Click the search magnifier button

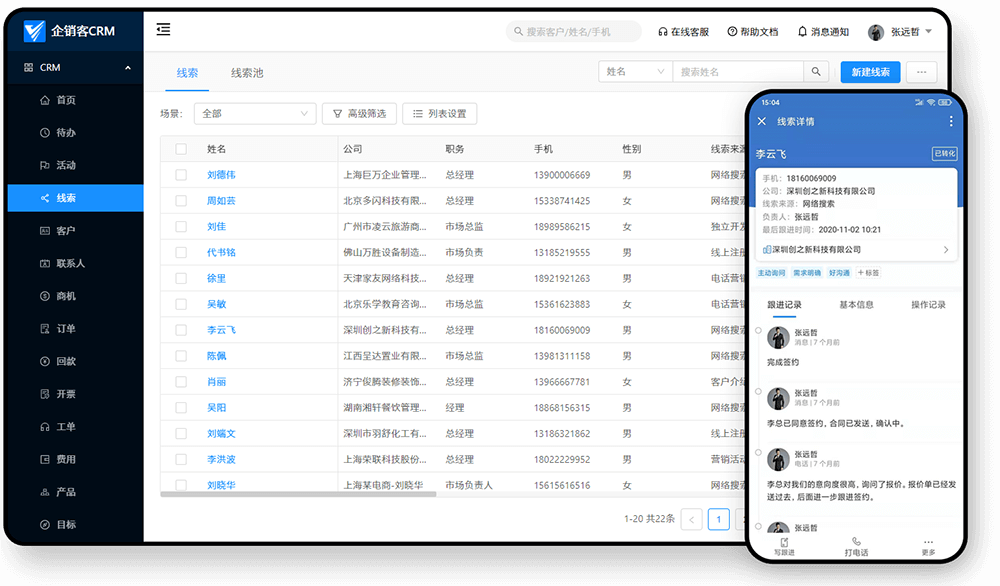pos(816,71)
